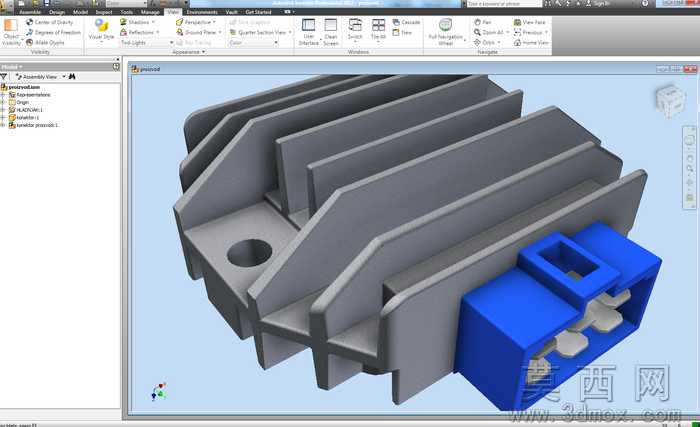Open the Ground Plane dropdown arrow
The image size is (700, 427).
click(220, 32)
